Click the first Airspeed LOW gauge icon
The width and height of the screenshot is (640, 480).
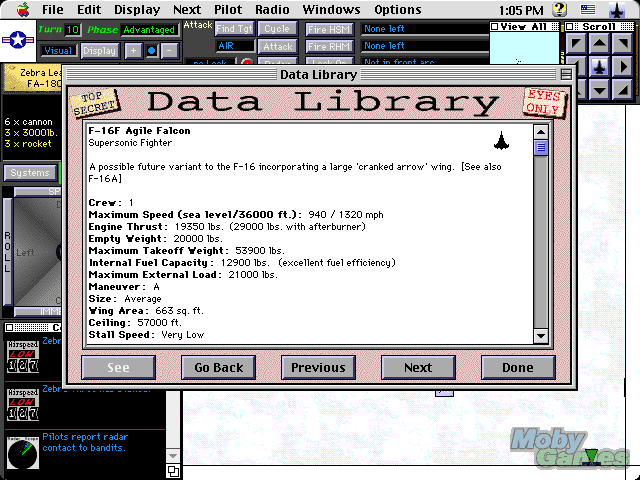(23, 356)
